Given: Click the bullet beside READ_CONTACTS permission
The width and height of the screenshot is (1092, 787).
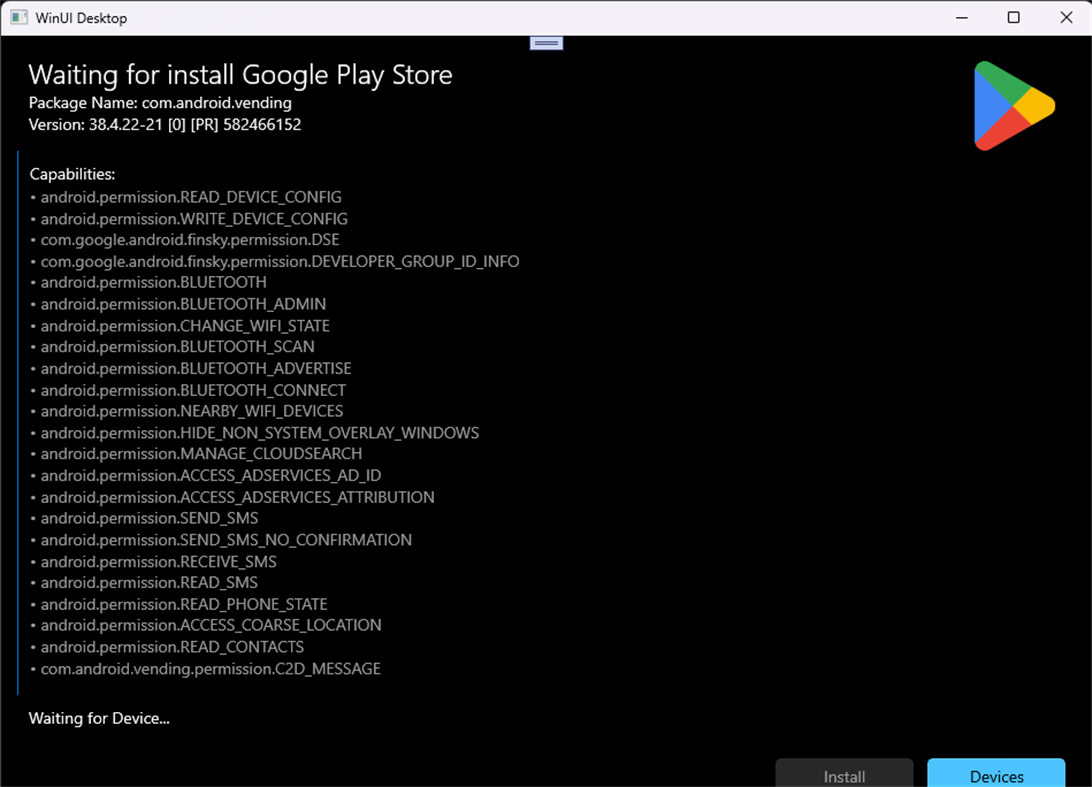Looking at the screenshot, I should click(31, 647).
